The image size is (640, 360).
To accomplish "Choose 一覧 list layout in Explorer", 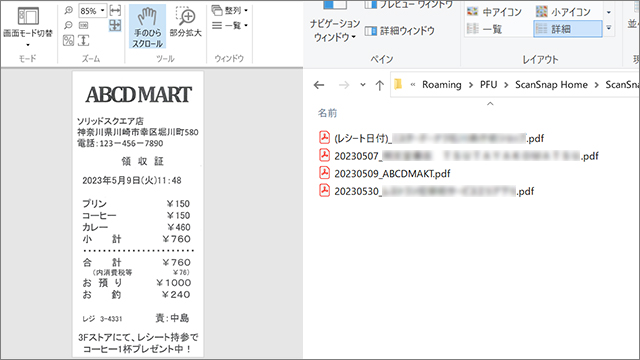I will point(485,29).
